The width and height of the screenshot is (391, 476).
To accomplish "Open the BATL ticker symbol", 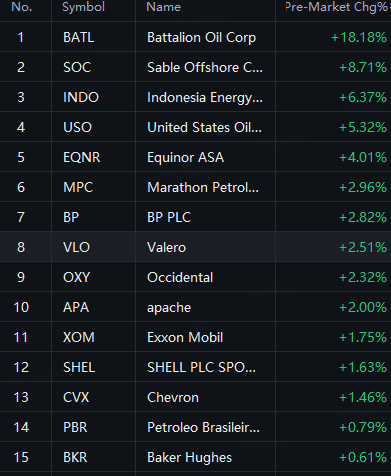I will pos(78,37).
